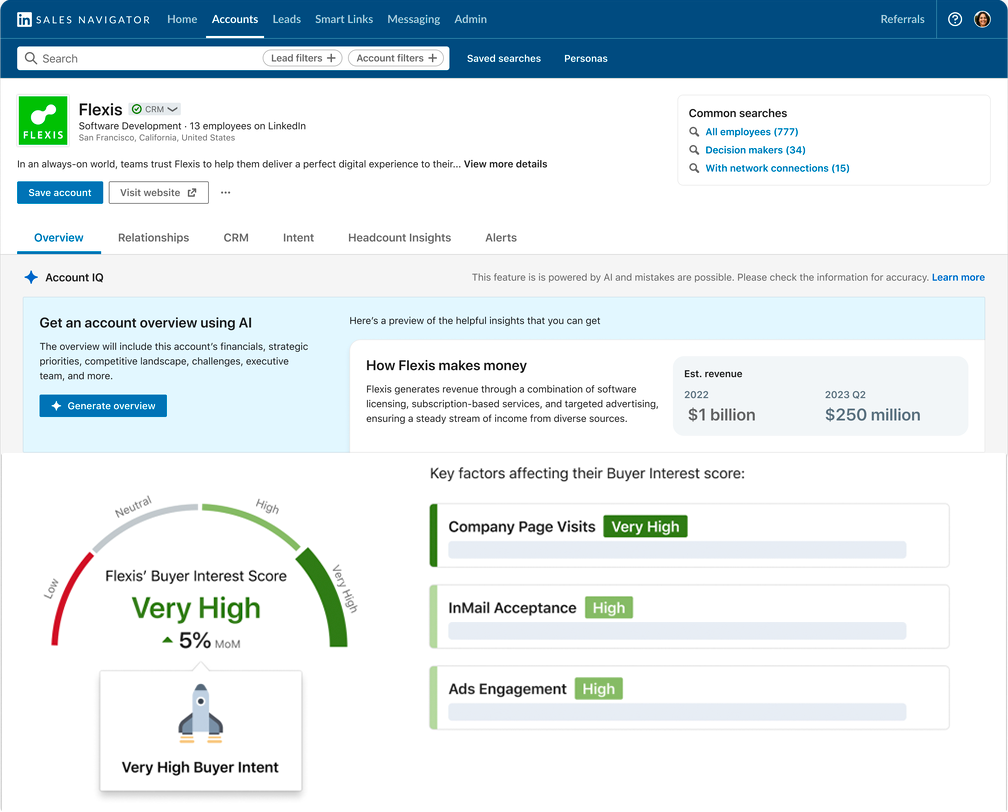Viewport: 1008px width, 812px height.
Task: Click the $1 billion 2022 revenue value
Action: pyautogui.click(x=721, y=415)
